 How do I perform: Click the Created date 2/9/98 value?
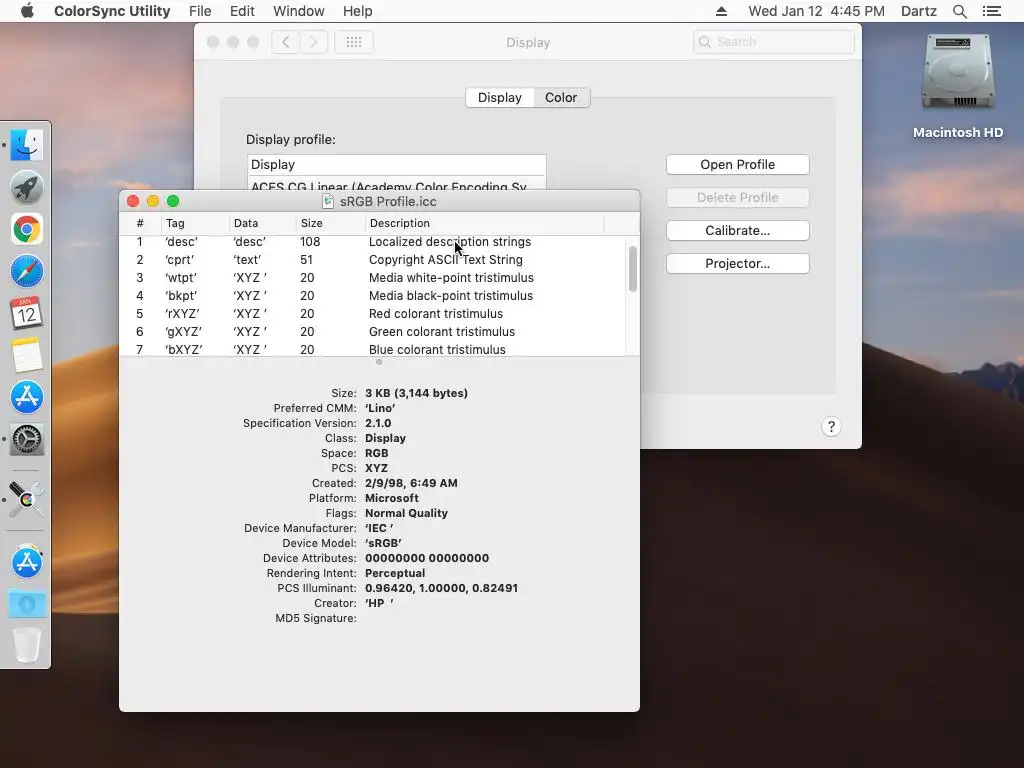[411, 483]
